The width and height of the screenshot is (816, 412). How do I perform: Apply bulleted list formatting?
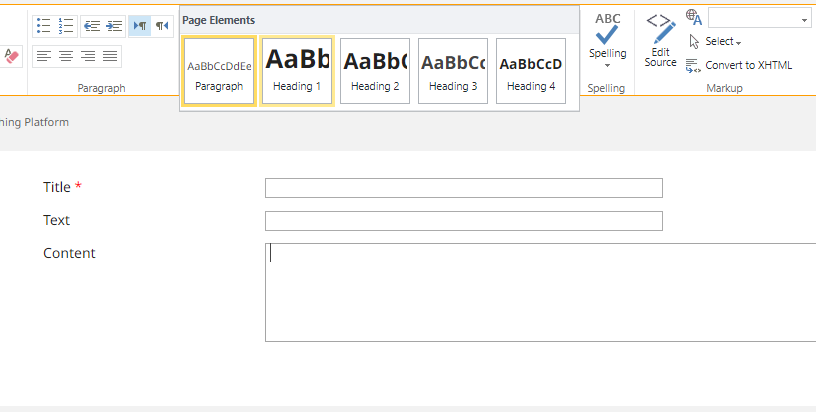click(44, 26)
